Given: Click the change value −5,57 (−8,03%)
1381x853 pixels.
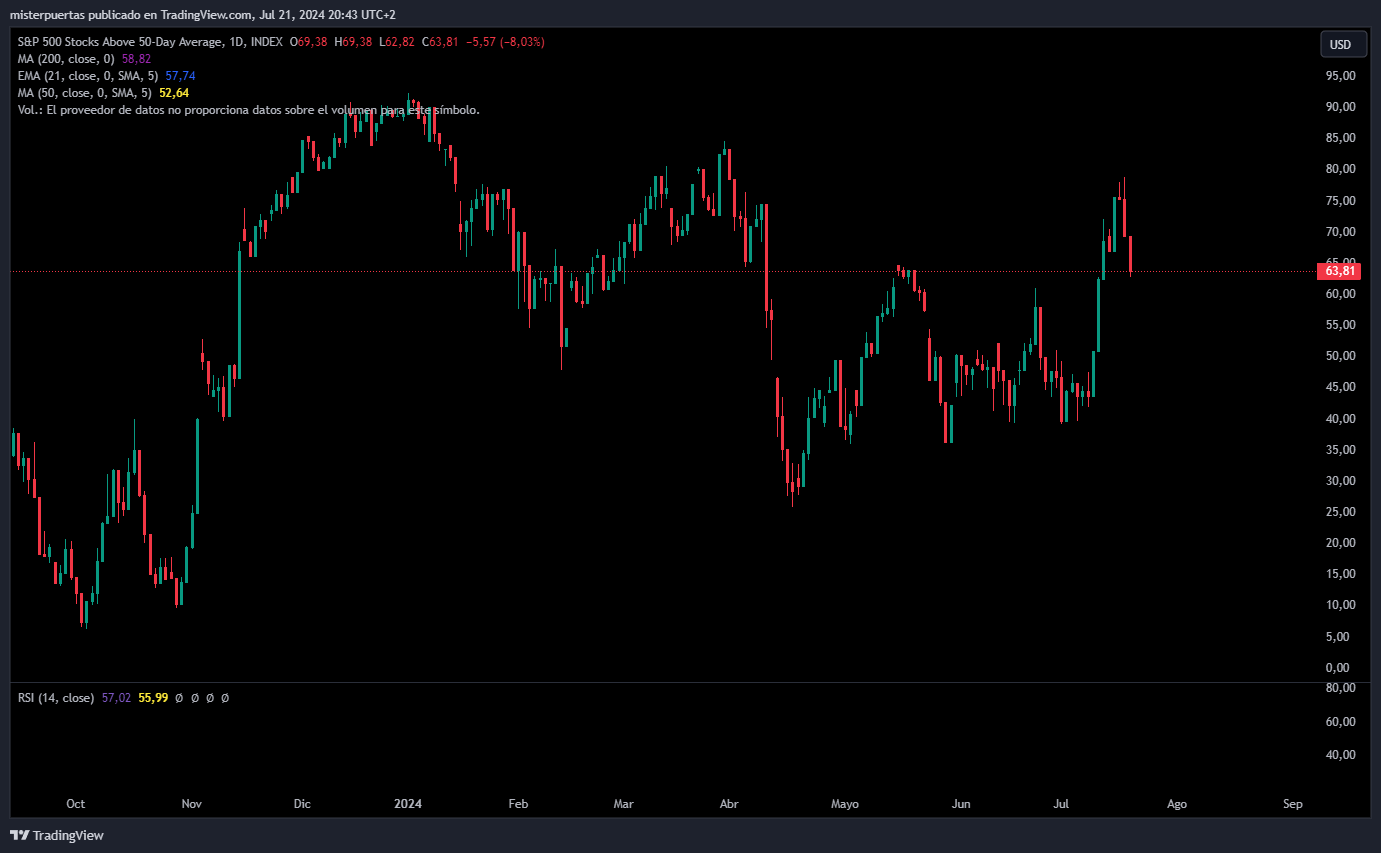Looking at the screenshot, I should [x=505, y=42].
